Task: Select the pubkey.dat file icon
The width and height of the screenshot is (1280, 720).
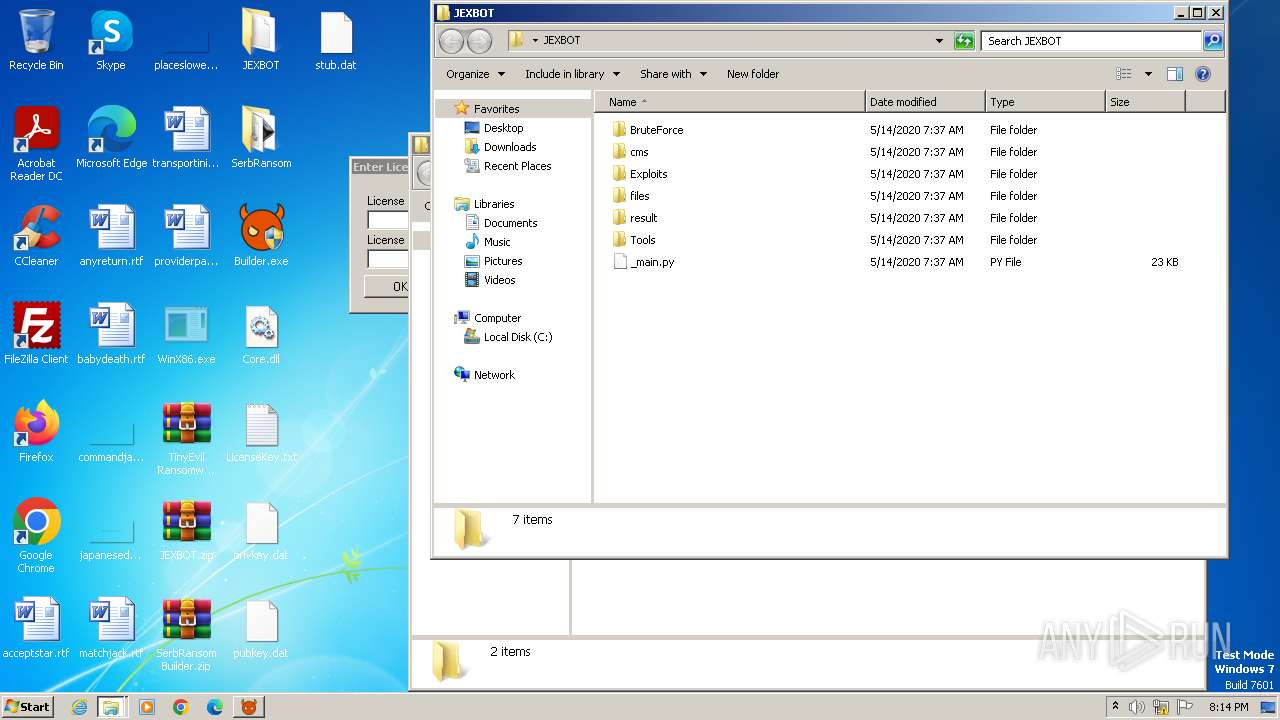Action: point(261,628)
